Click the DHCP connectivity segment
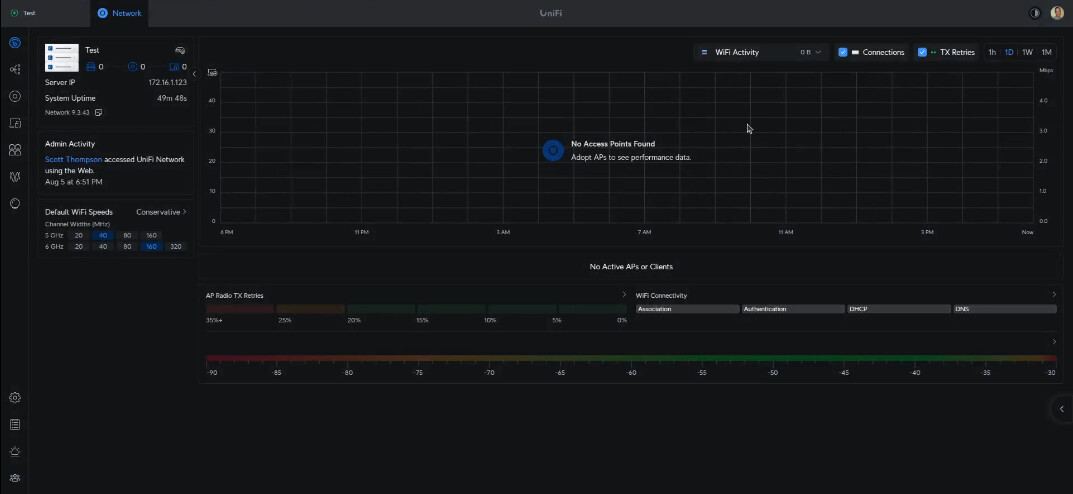1073x494 pixels. coord(899,309)
